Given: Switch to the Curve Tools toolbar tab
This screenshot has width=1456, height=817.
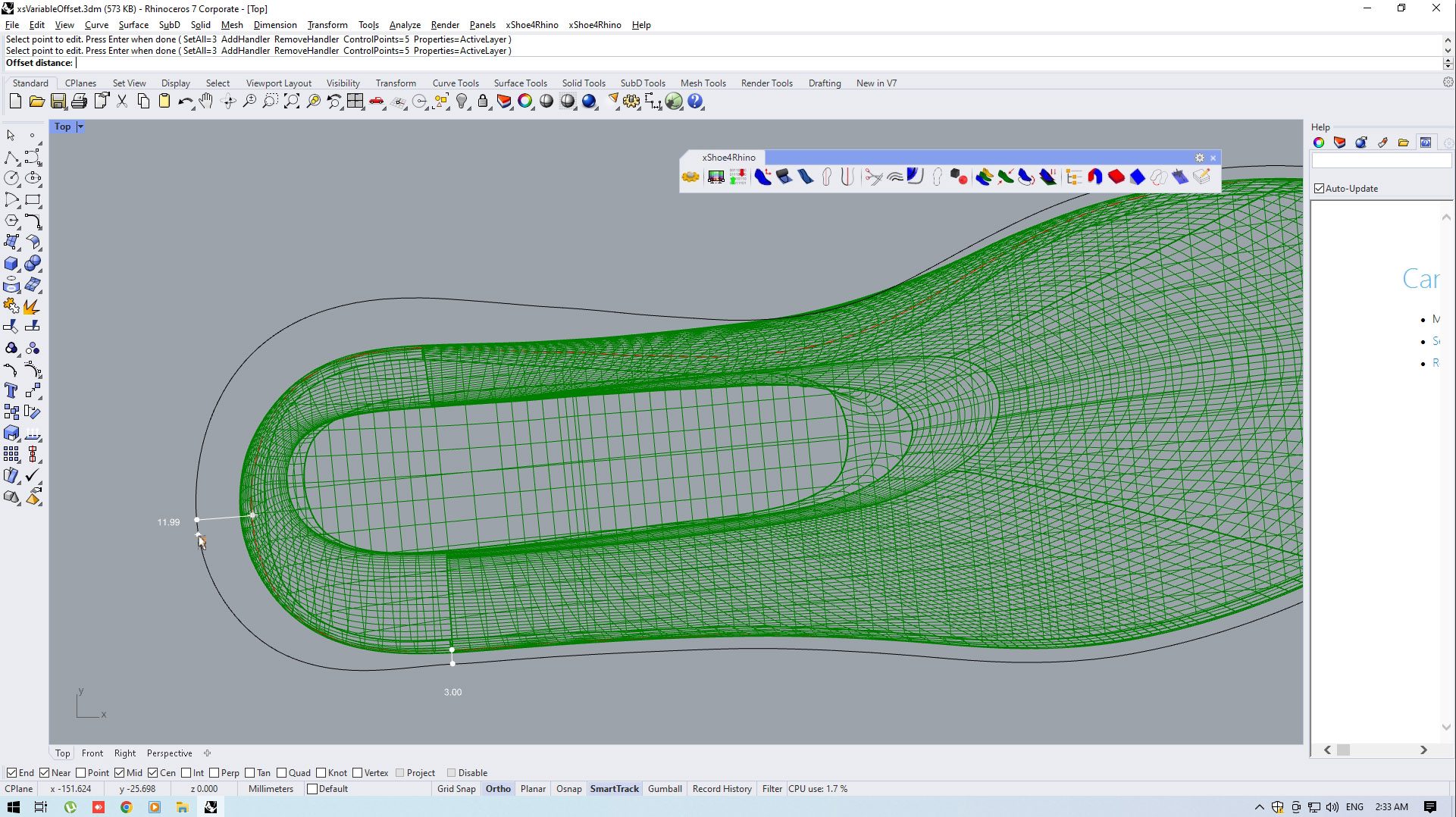Looking at the screenshot, I should tap(455, 83).
